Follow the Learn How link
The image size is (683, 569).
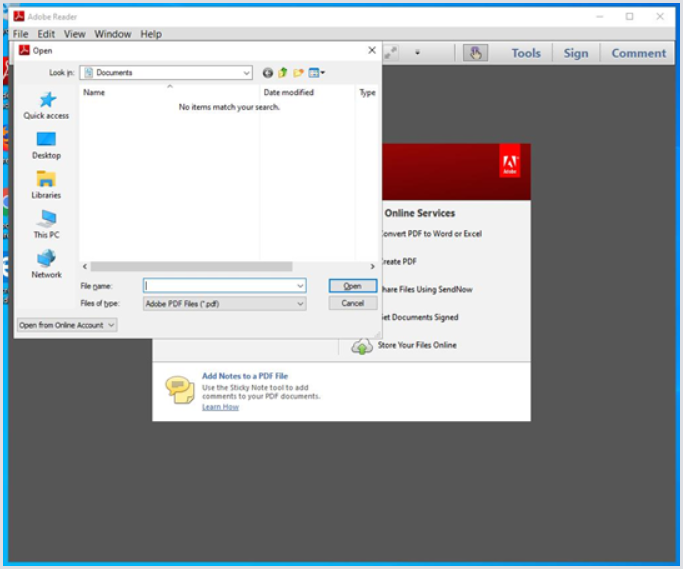click(x=220, y=407)
